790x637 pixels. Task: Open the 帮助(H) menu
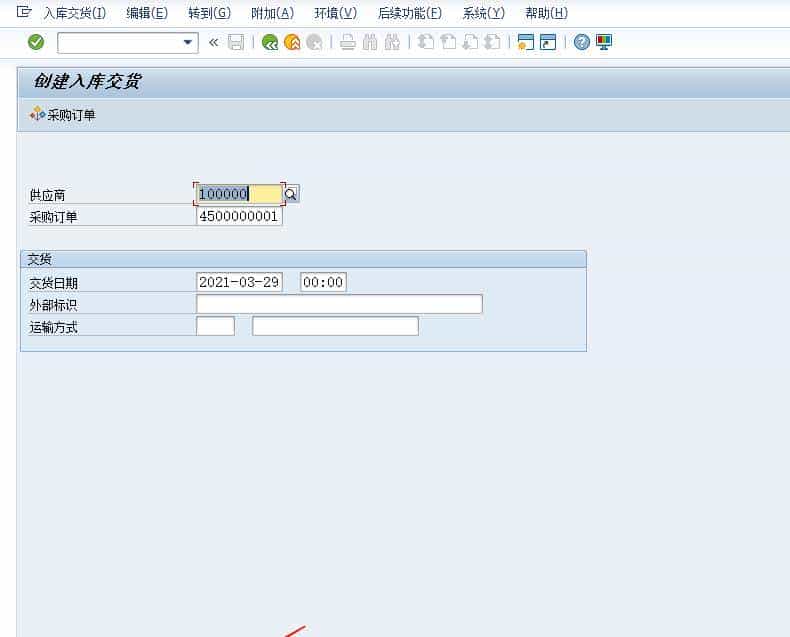(x=547, y=13)
